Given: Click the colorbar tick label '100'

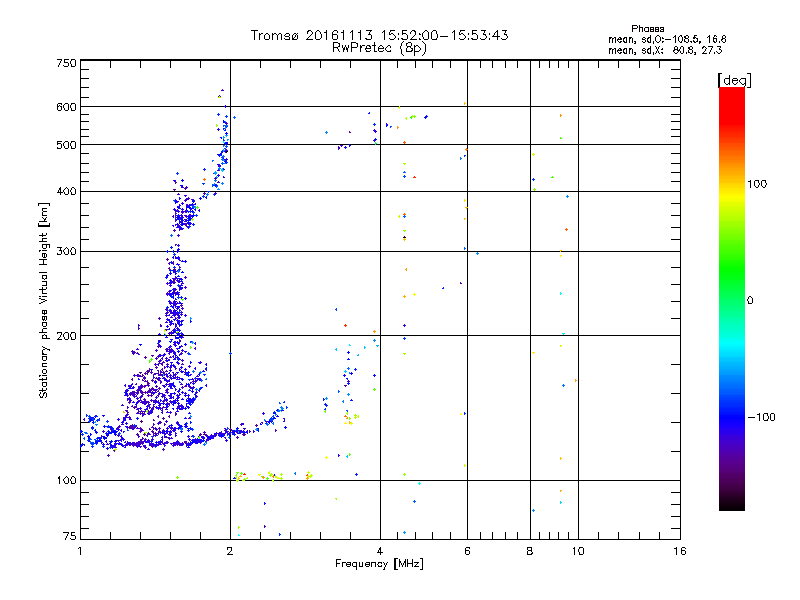Looking at the screenshot, I should coord(757,184).
